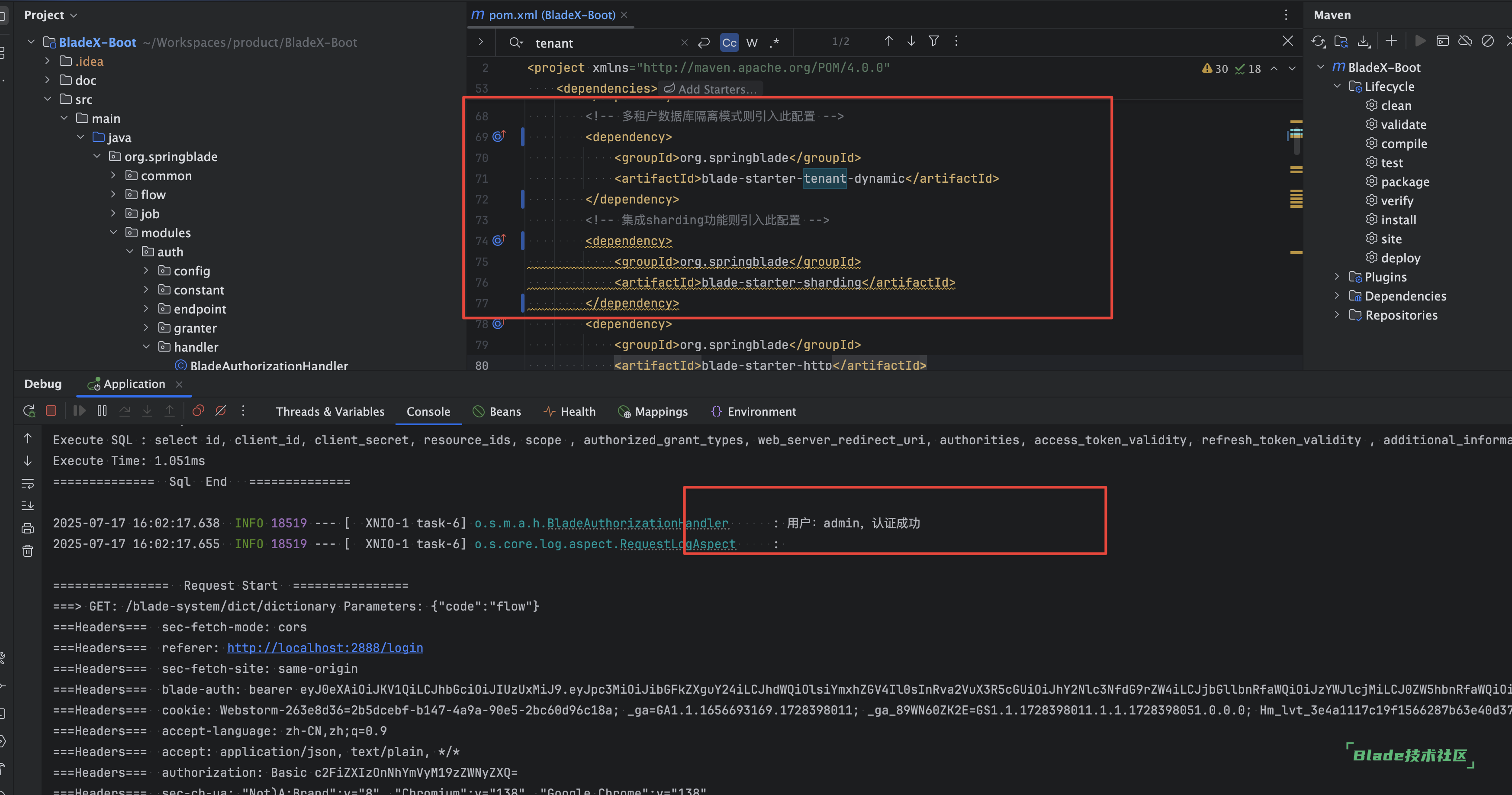The width and height of the screenshot is (1512, 795).
Task: Switch to Threads & Variables tab
Action: click(x=330, y=412)
